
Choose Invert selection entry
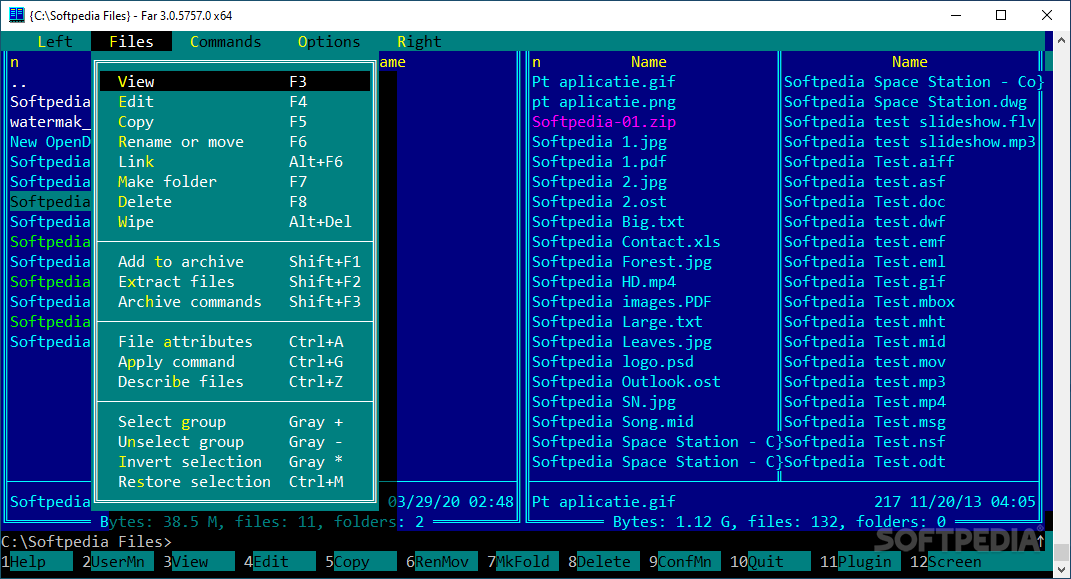[x=235, y=462]
